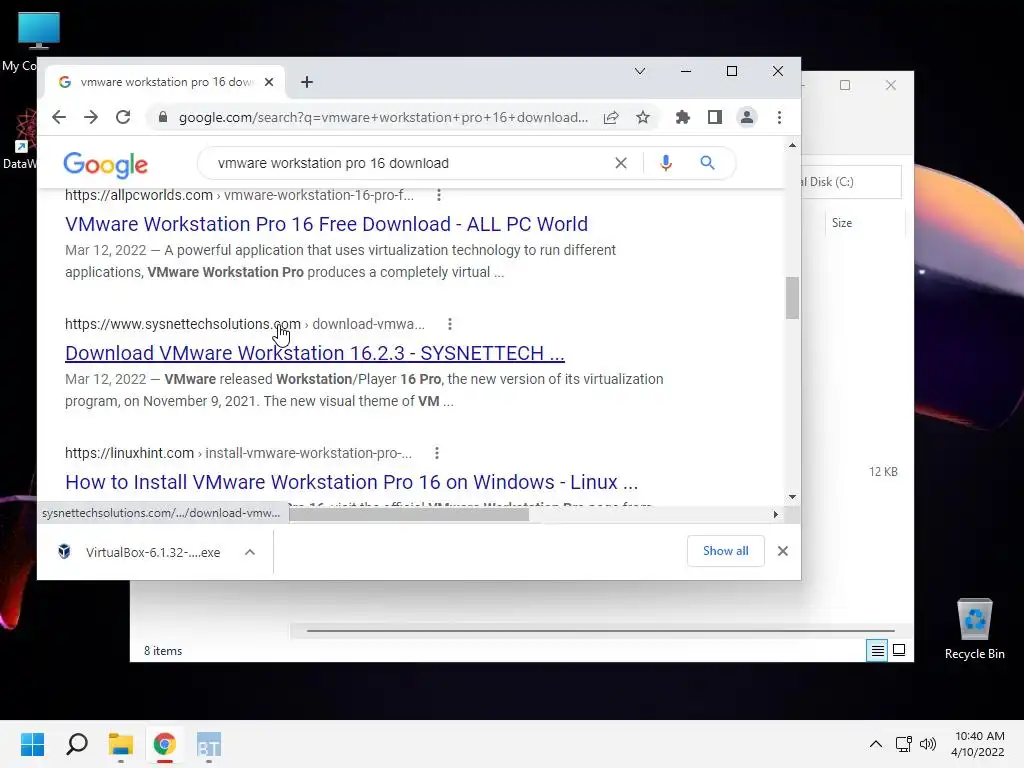
Task: Open Chrome extensions puzzle icon
Action: [682, 118]
